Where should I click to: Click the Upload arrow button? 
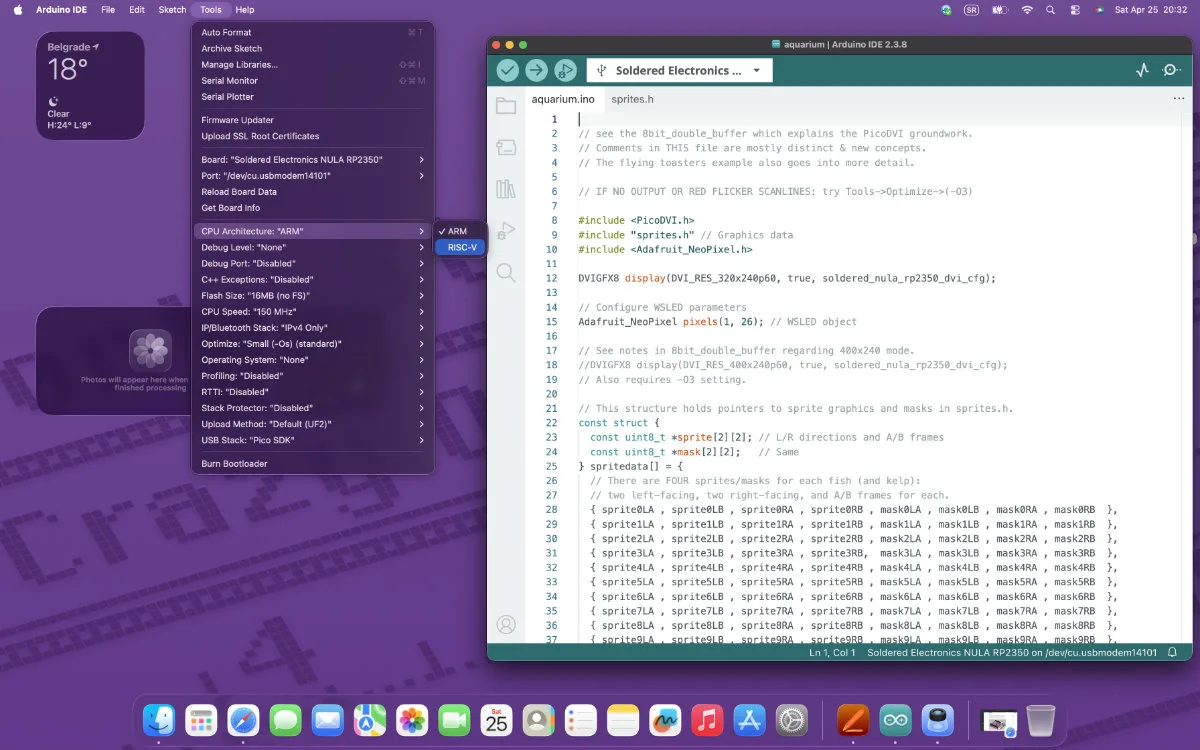537,70
